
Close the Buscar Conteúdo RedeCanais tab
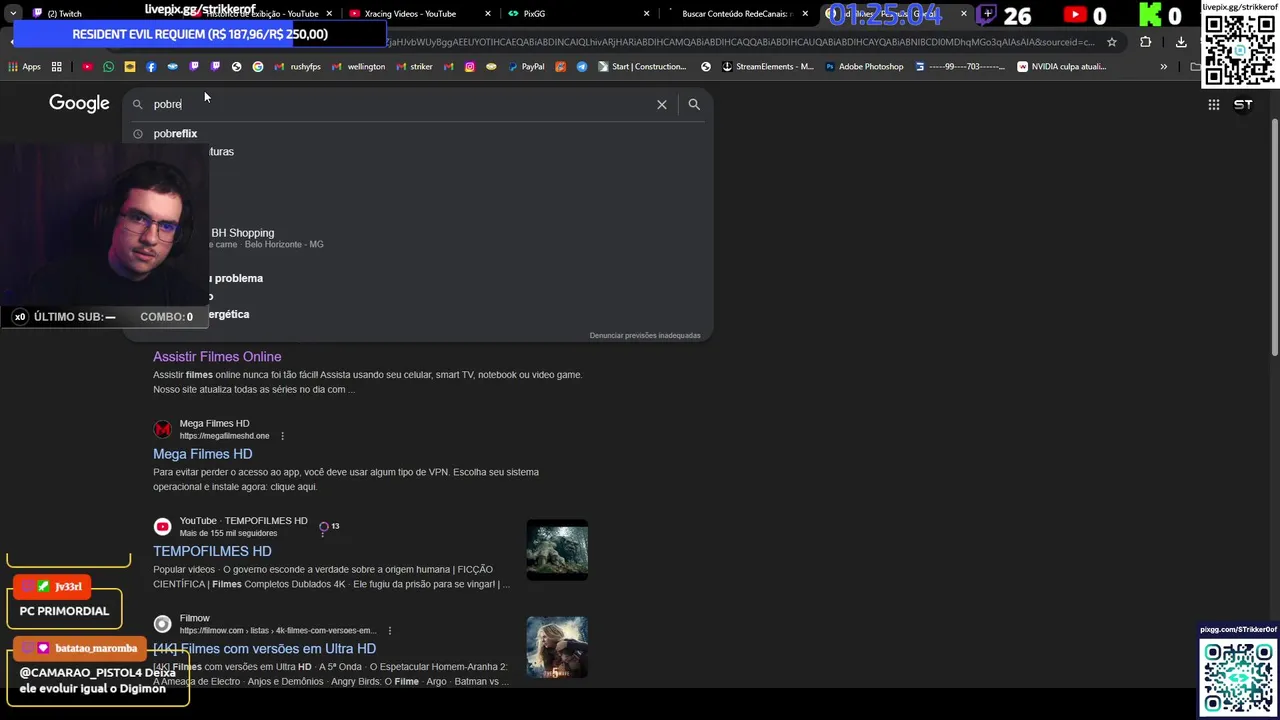(805, 14)
